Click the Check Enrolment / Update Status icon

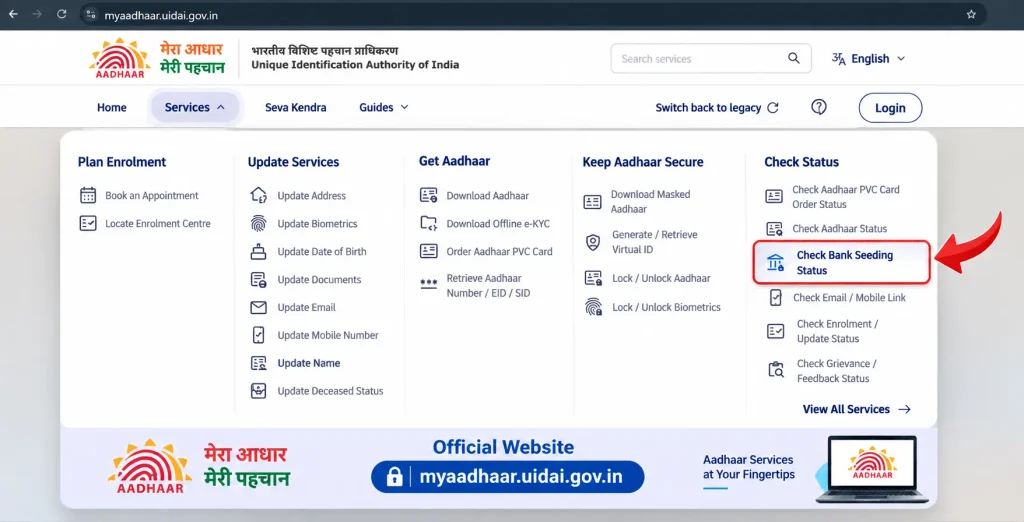[775, 331]
